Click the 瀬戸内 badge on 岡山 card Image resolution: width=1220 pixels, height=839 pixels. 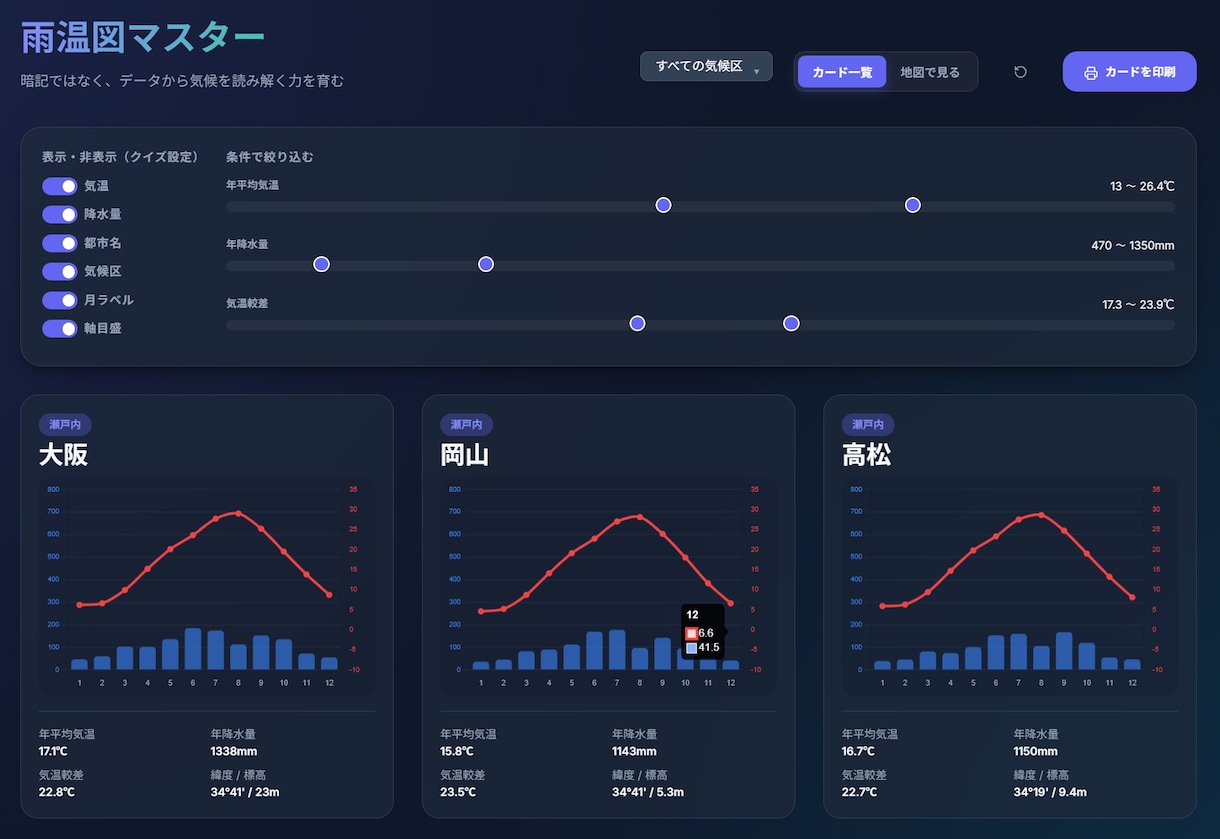click(x=467, y=425)
